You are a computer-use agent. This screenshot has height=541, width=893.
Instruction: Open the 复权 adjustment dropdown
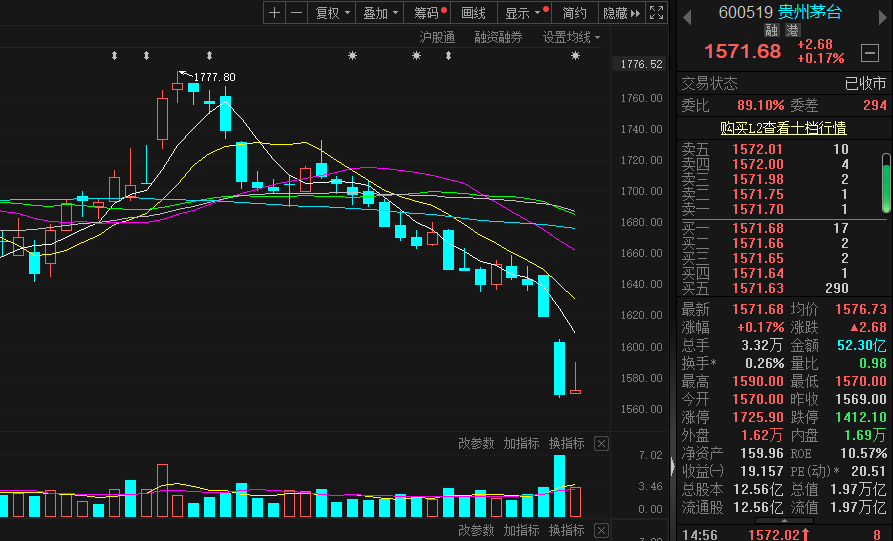(x=332, y=13)
